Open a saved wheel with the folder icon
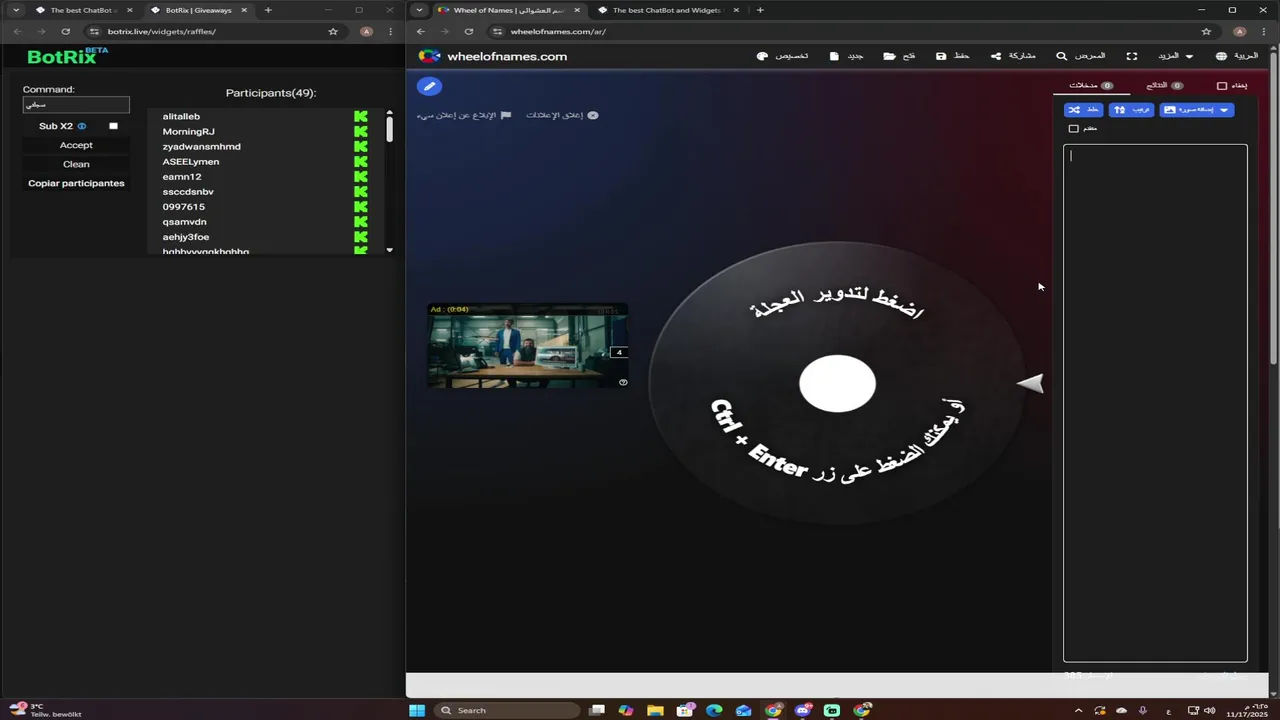The width and height of the screenshot is (1280, 720). tap(899, 56)
